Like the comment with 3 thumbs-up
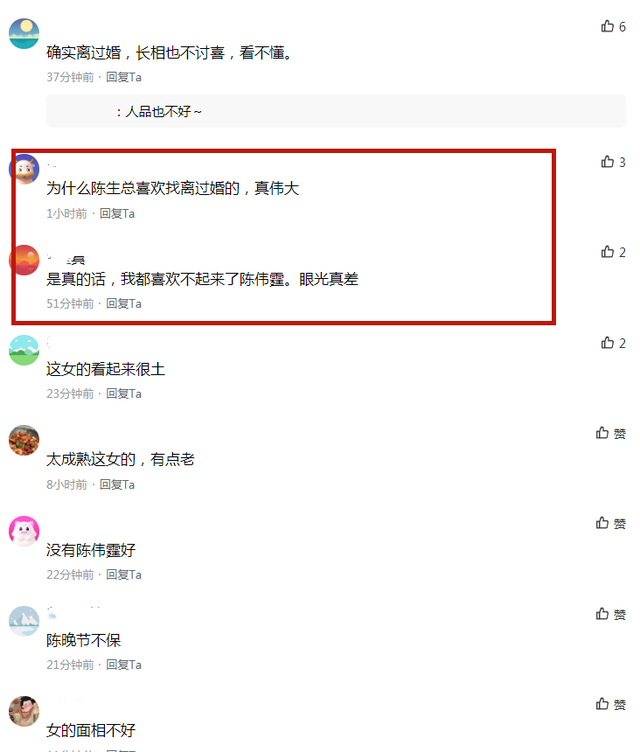Screen dimensions: 640x752 click(x=613, y=162)
